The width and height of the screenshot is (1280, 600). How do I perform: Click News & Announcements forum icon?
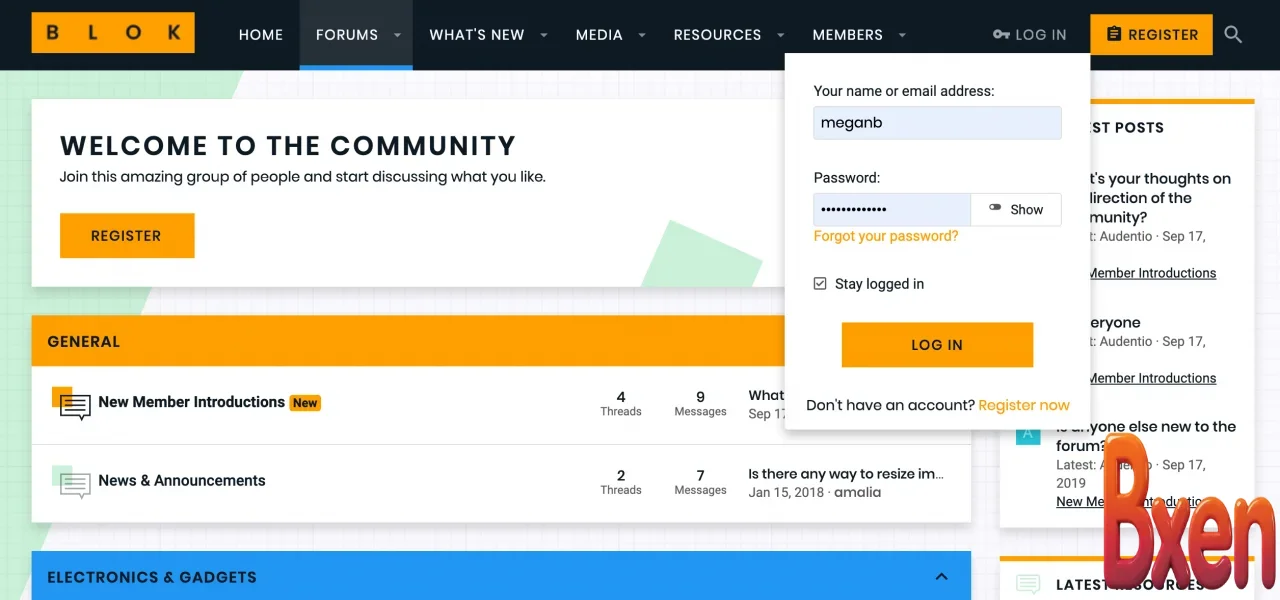click(x=73, y=483)
